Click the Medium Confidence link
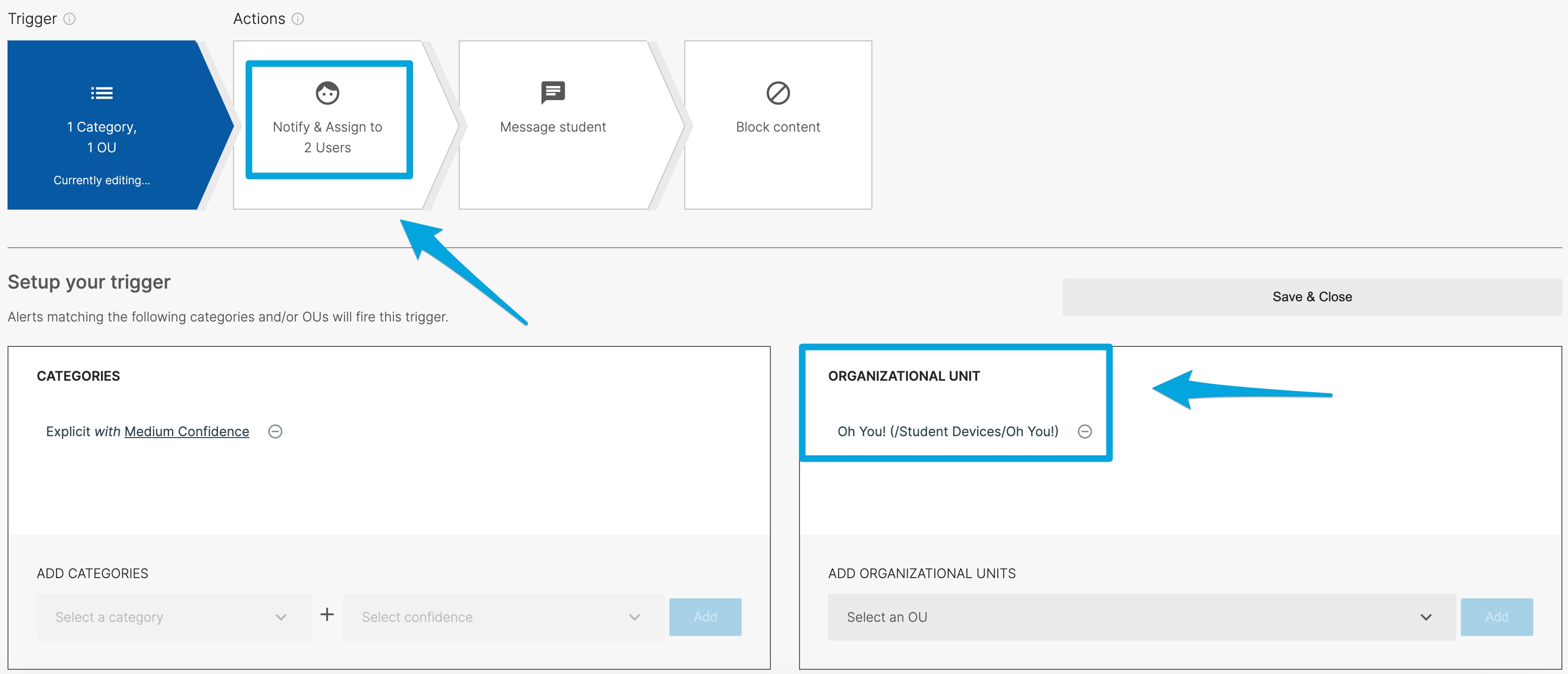The width and height of the screenshot is (1568, 674). [x=187, y=431]
